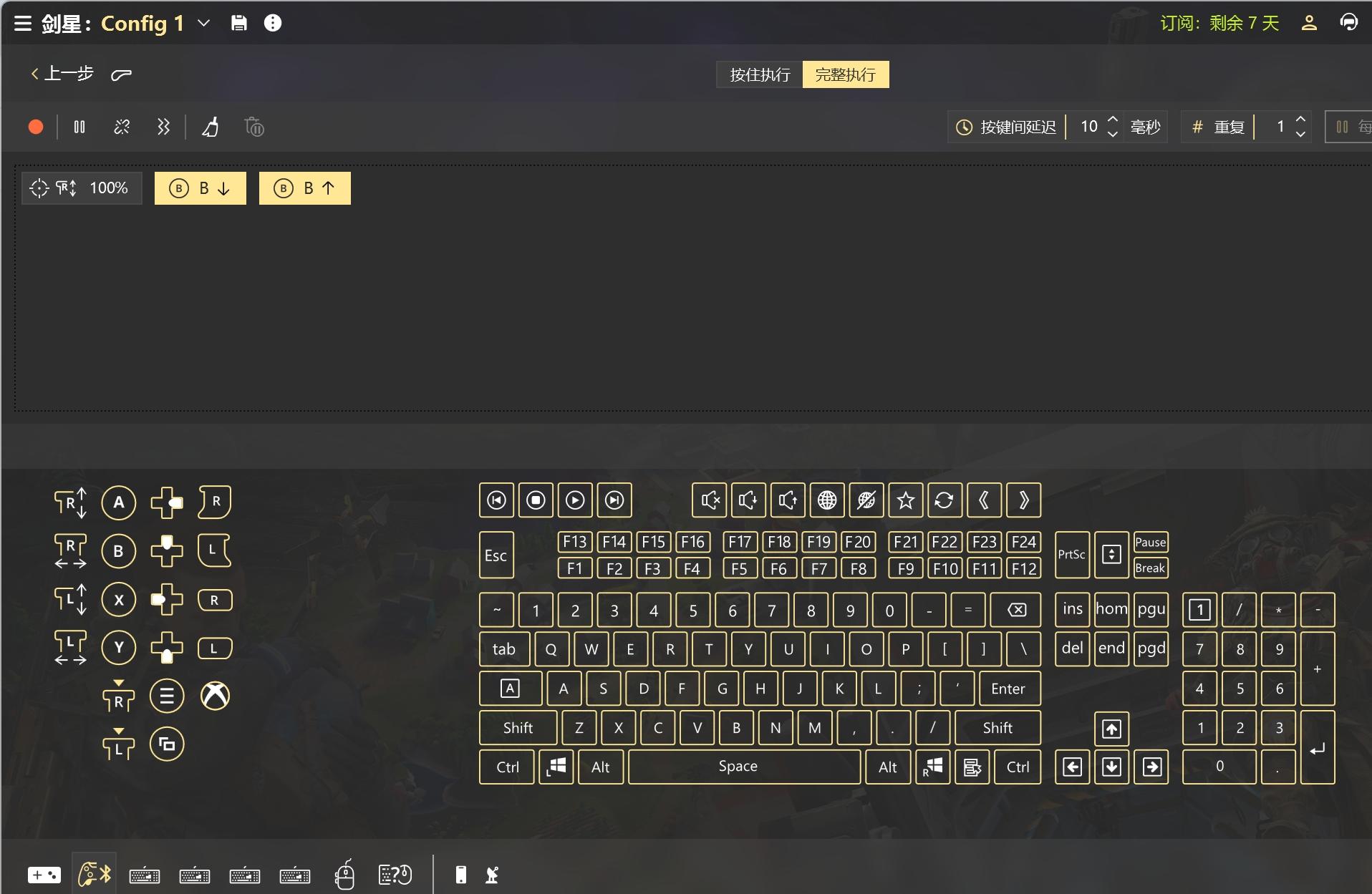
Task: Select the controller A button icon
Action: click(x=119, y=502)
